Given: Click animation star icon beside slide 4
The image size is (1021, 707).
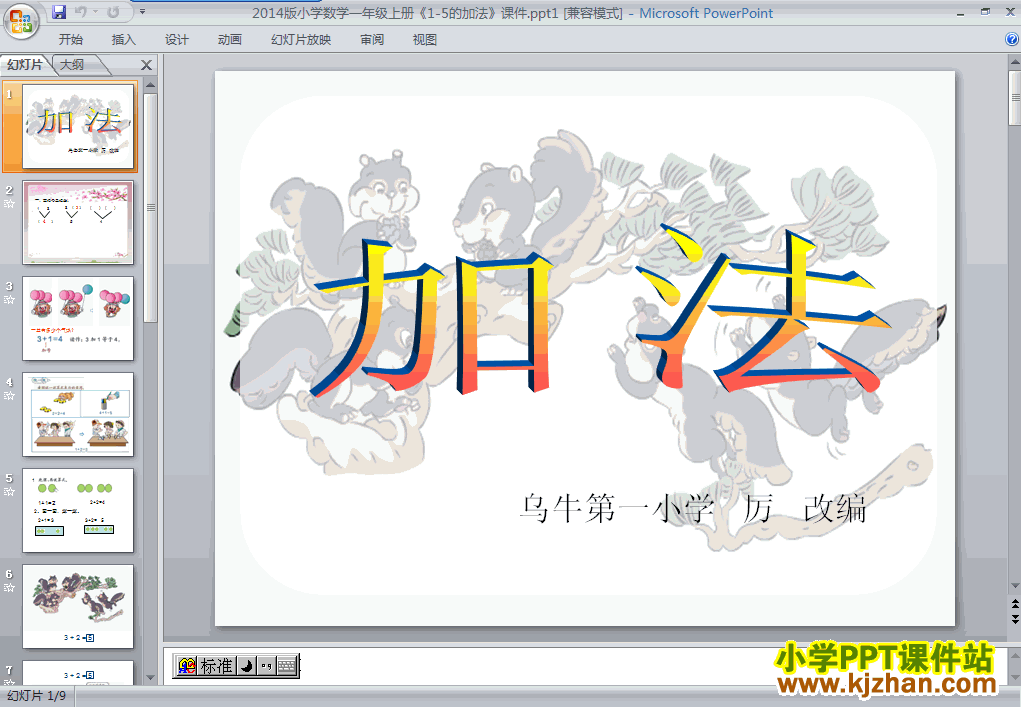Looking at the screenshot, I should click(x=9, y=396).
